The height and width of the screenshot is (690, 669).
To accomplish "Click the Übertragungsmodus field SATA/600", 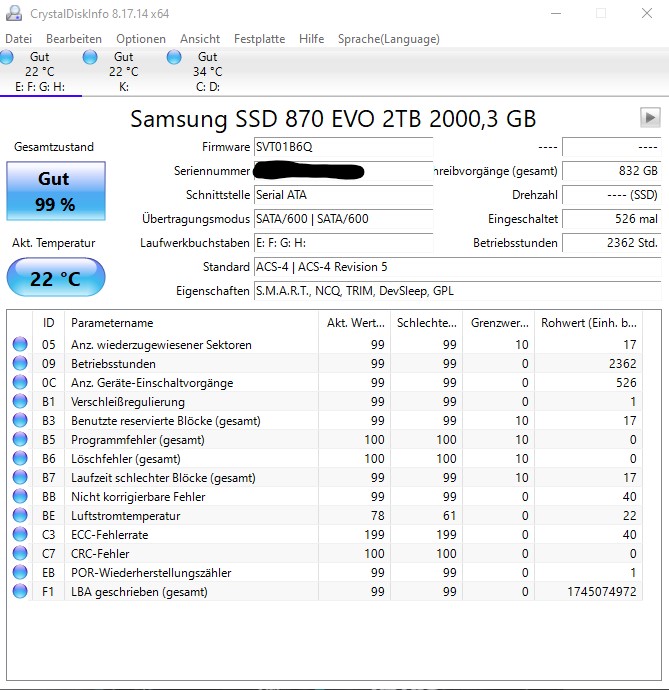I will (x=343, y=219).
